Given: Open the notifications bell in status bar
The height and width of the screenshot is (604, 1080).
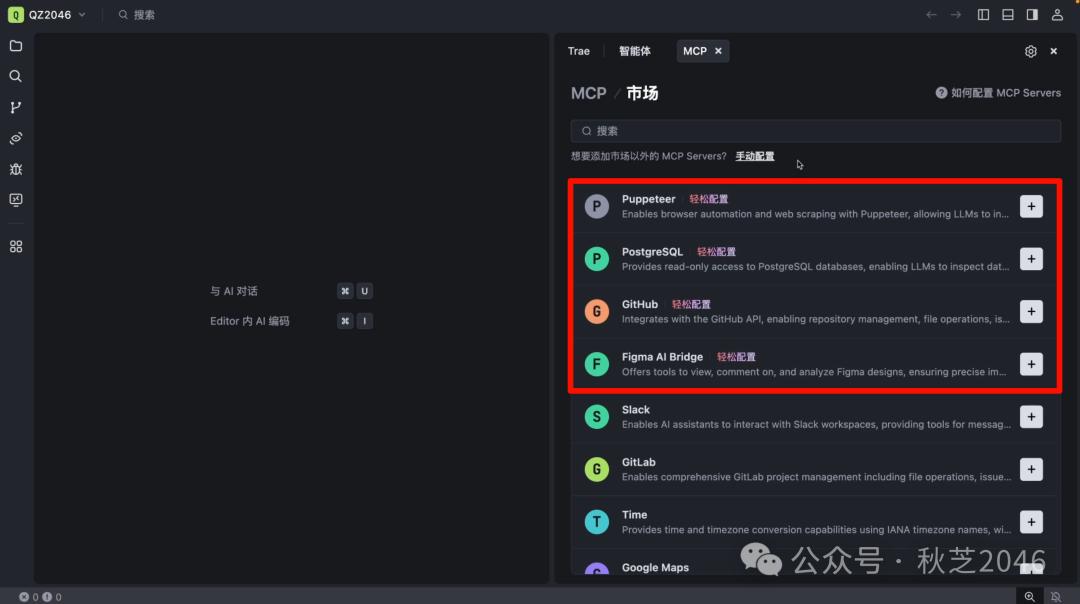Looking at the screenshot, I should point(1055,596).
